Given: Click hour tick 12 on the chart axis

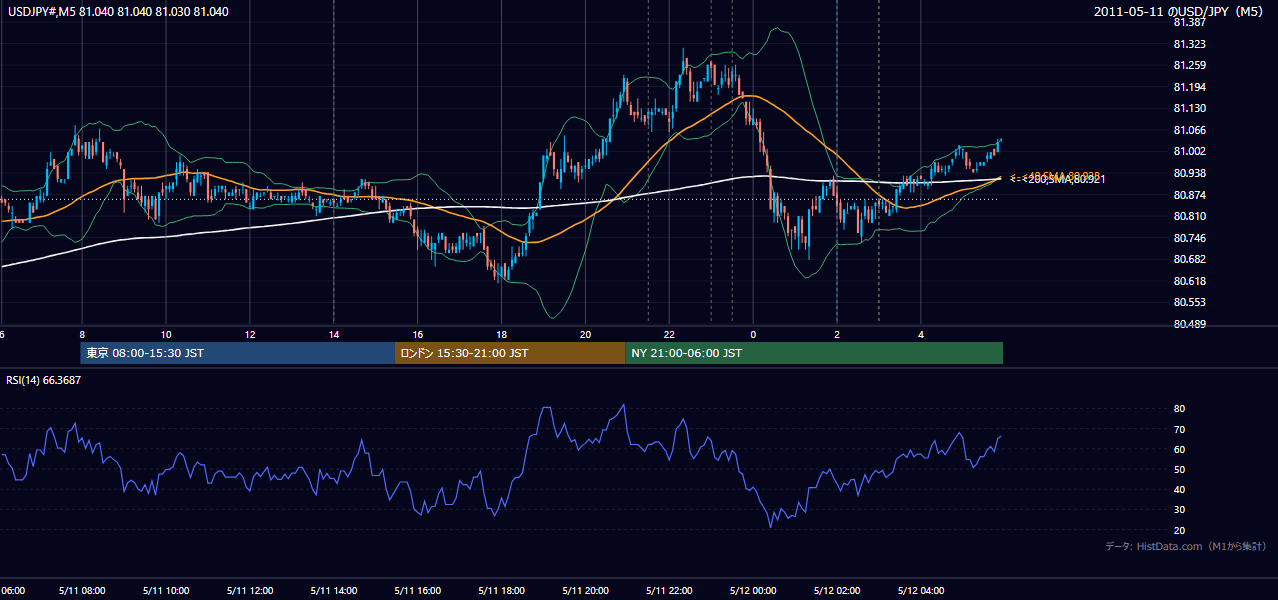Looking at the screenshot, I should [x=250, y=334].
